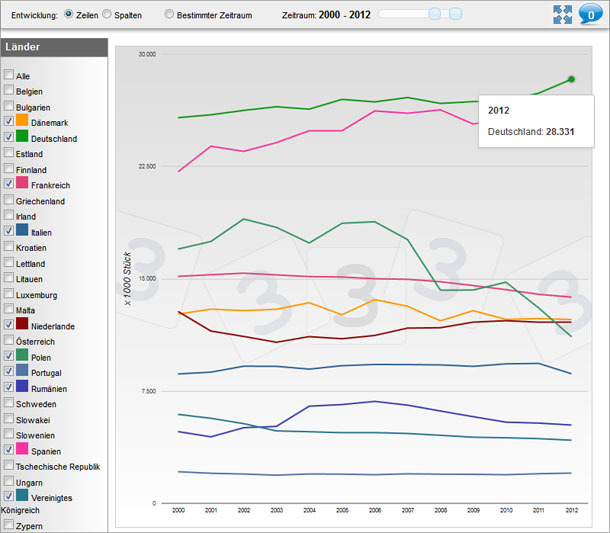Click the pink Spanien legend color box
Screen dimensions: 610x533
coord(23,450)
